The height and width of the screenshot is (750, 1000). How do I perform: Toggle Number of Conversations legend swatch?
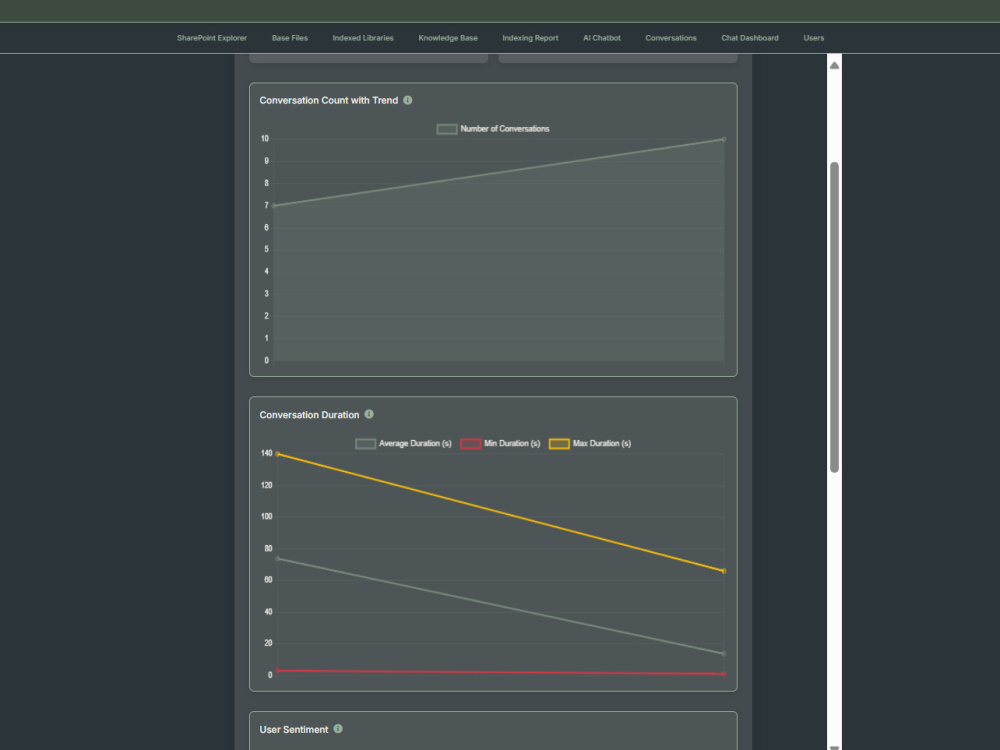click(446, 129)
